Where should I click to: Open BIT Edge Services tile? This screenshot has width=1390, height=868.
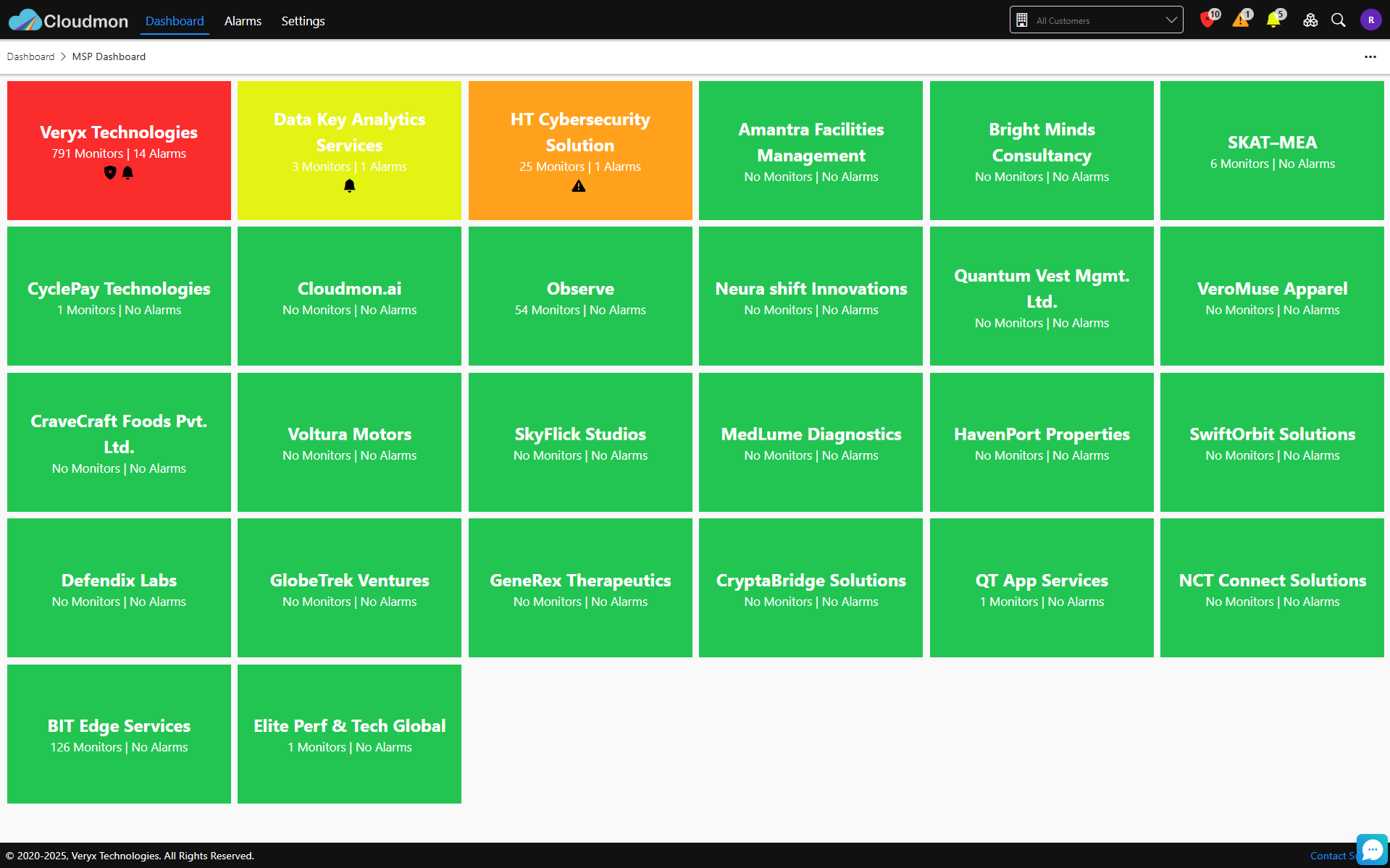click(119, 734)
